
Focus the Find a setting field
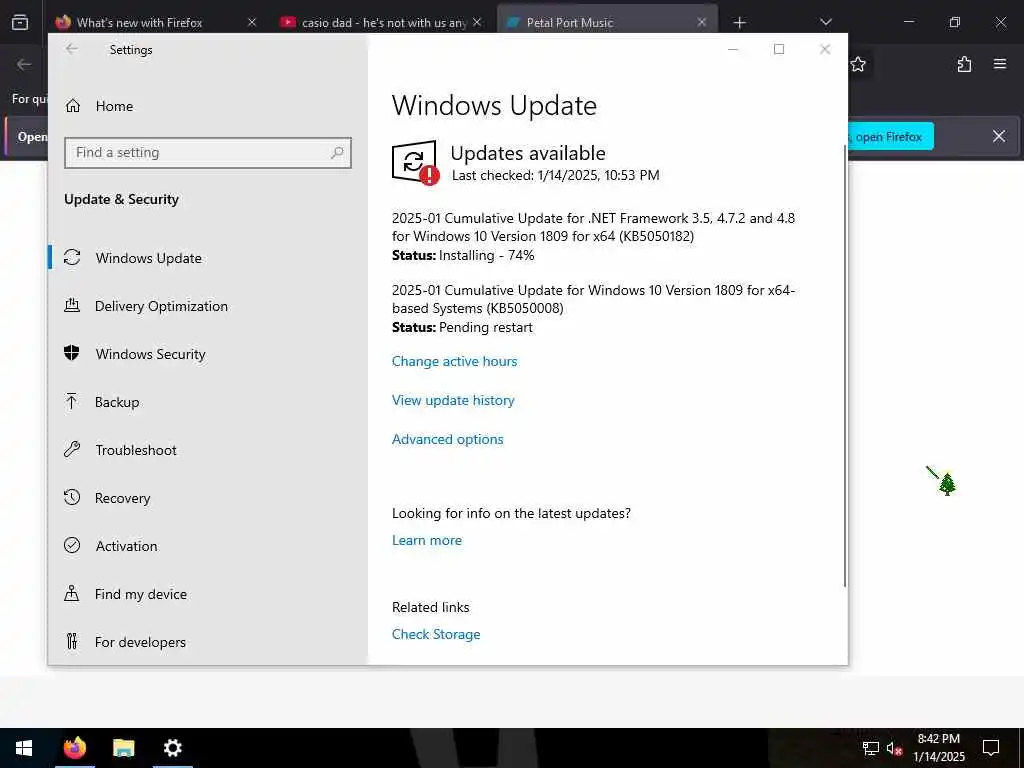tap(208, 153)
